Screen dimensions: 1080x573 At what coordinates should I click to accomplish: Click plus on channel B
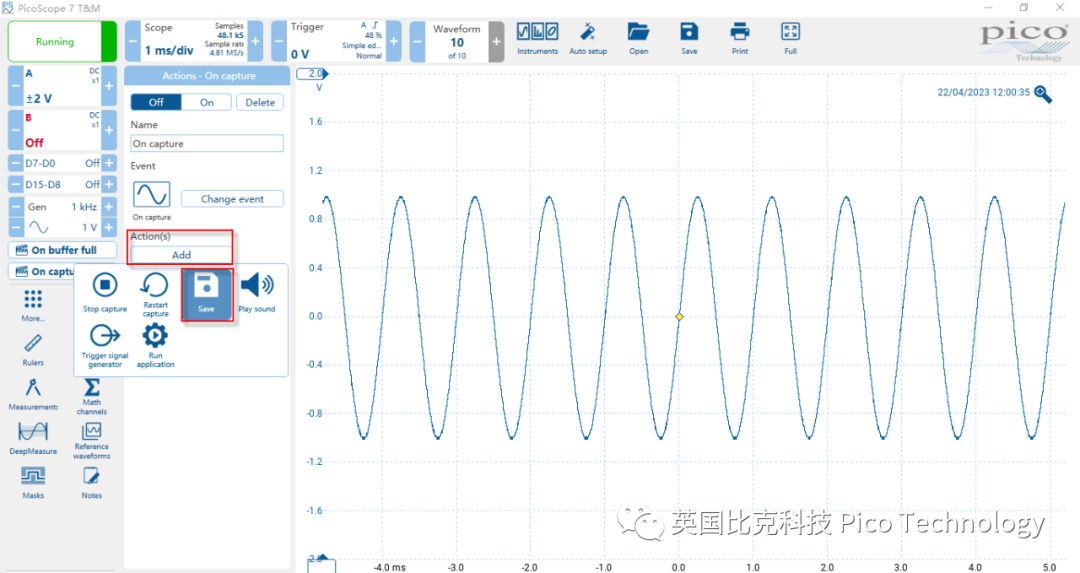109,130
